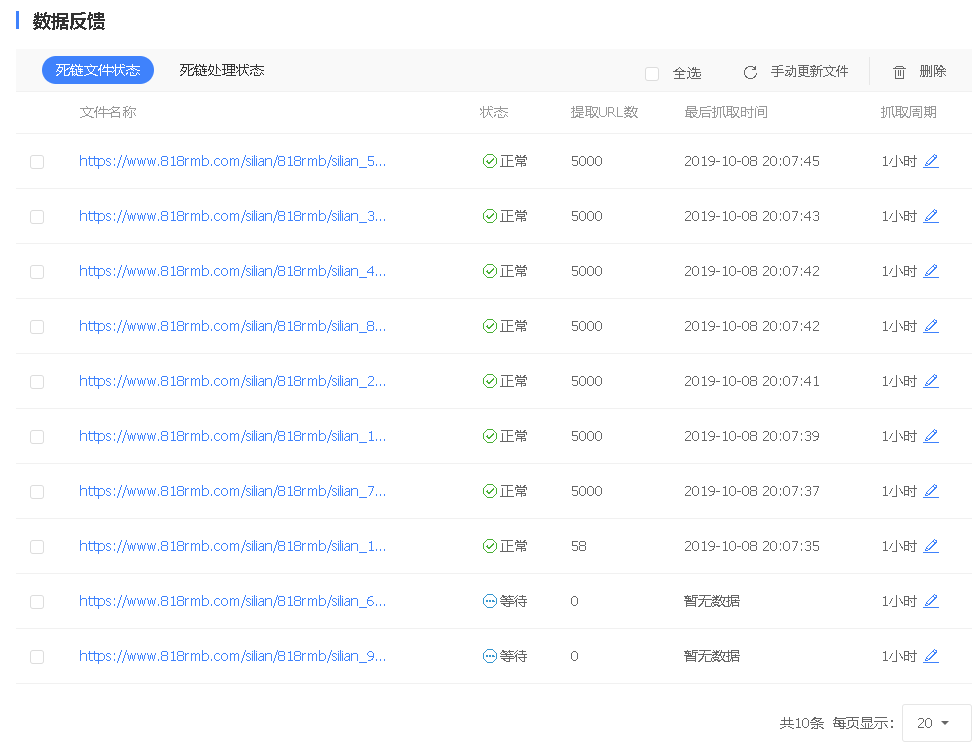Screen dimensions: 976x744
Task: Open the 每页显示 page size dropdown
Action: coord(936,723)
